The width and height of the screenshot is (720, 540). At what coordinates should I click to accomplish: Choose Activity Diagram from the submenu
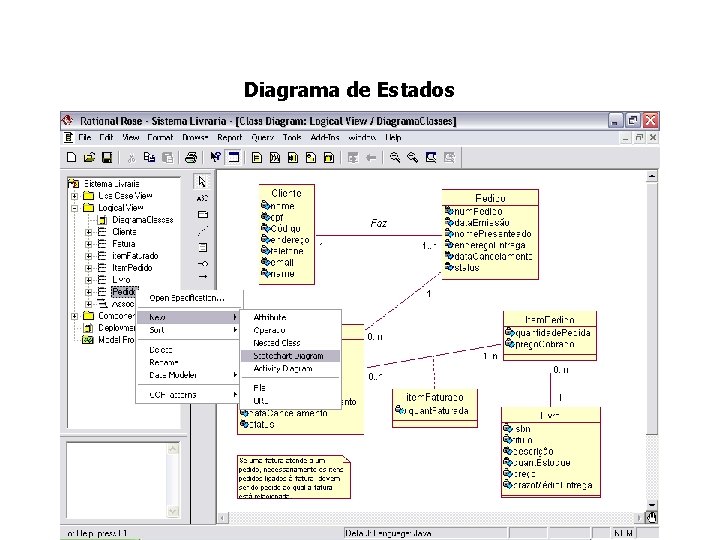click(x=290, y=369)
